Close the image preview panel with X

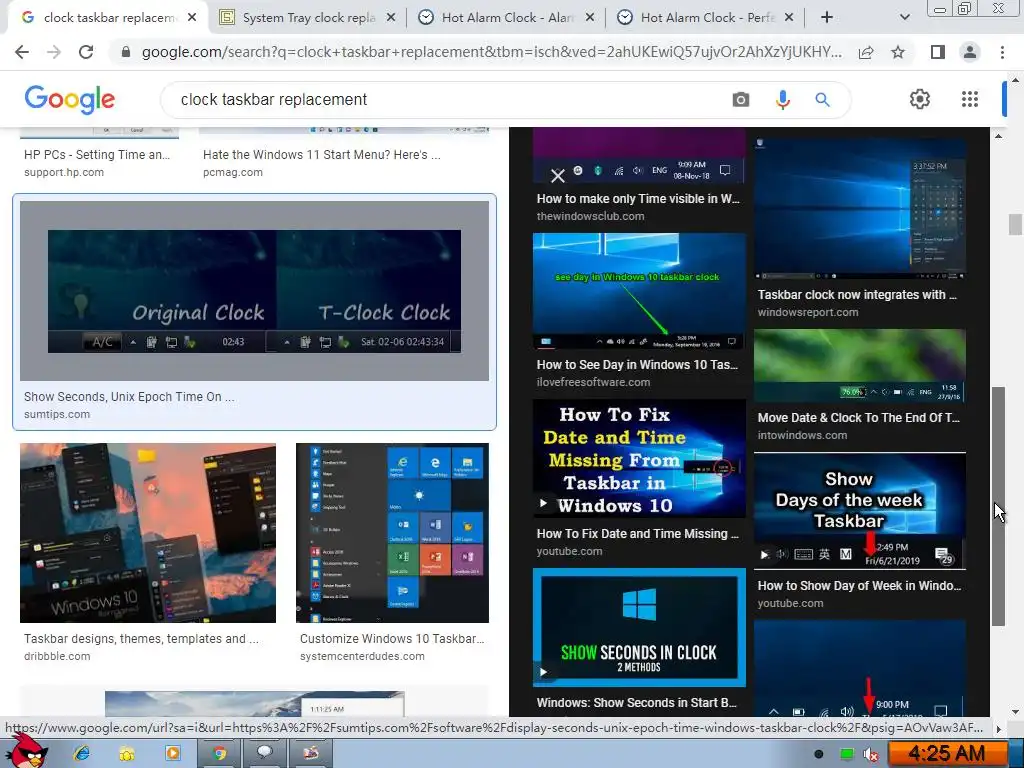coord(557,176)
